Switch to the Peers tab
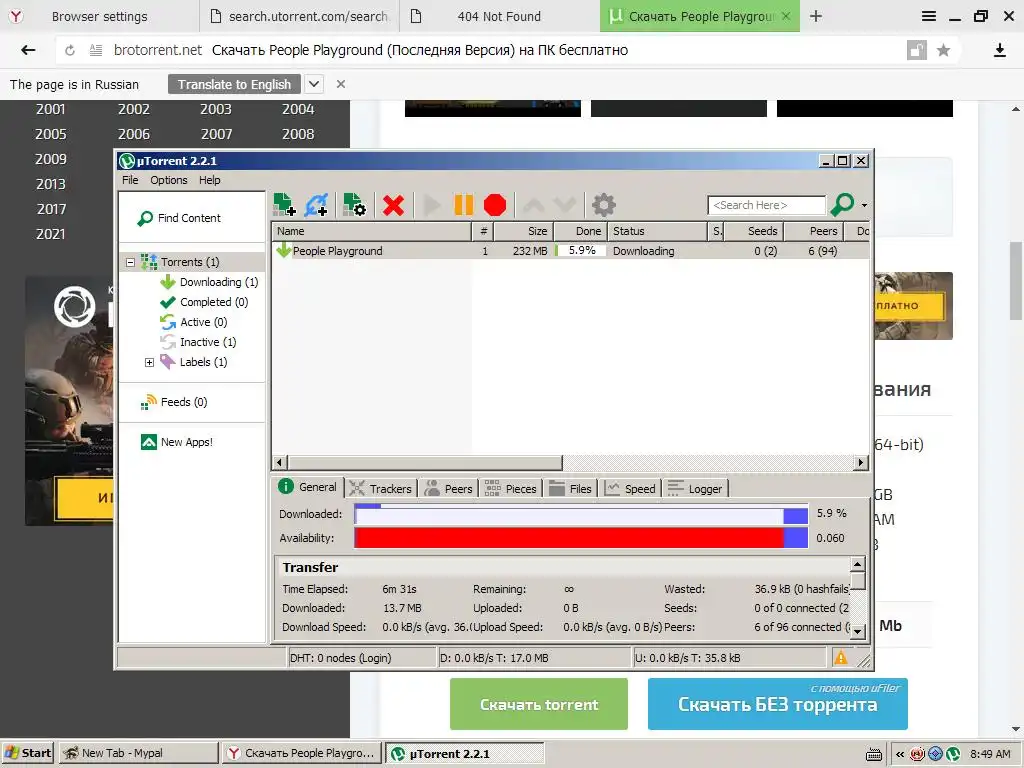 pyautogui.click(x=449, y=488)
